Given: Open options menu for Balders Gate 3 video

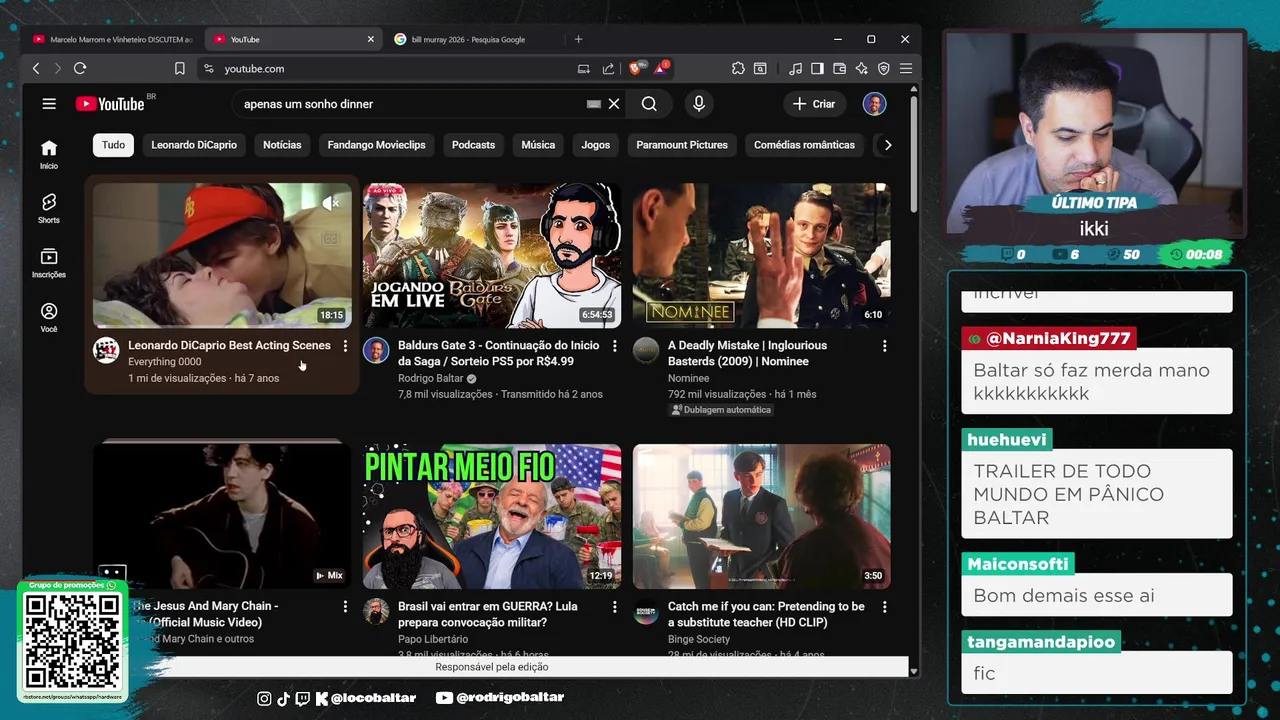Looking at the screenshot, I should tap(615, 346).
